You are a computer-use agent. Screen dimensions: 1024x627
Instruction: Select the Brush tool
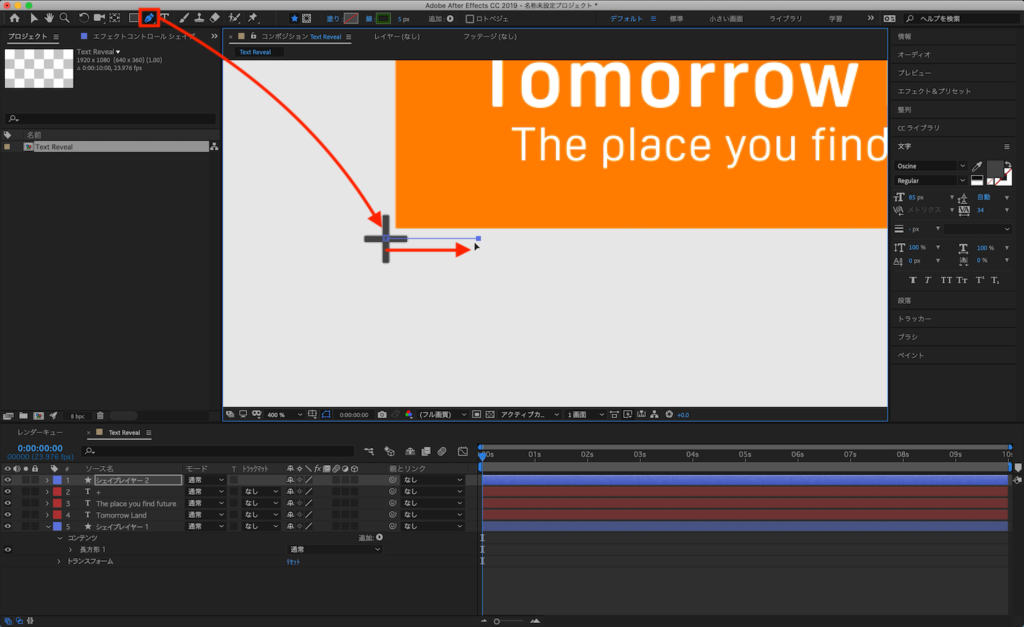(x=184, y=18)
